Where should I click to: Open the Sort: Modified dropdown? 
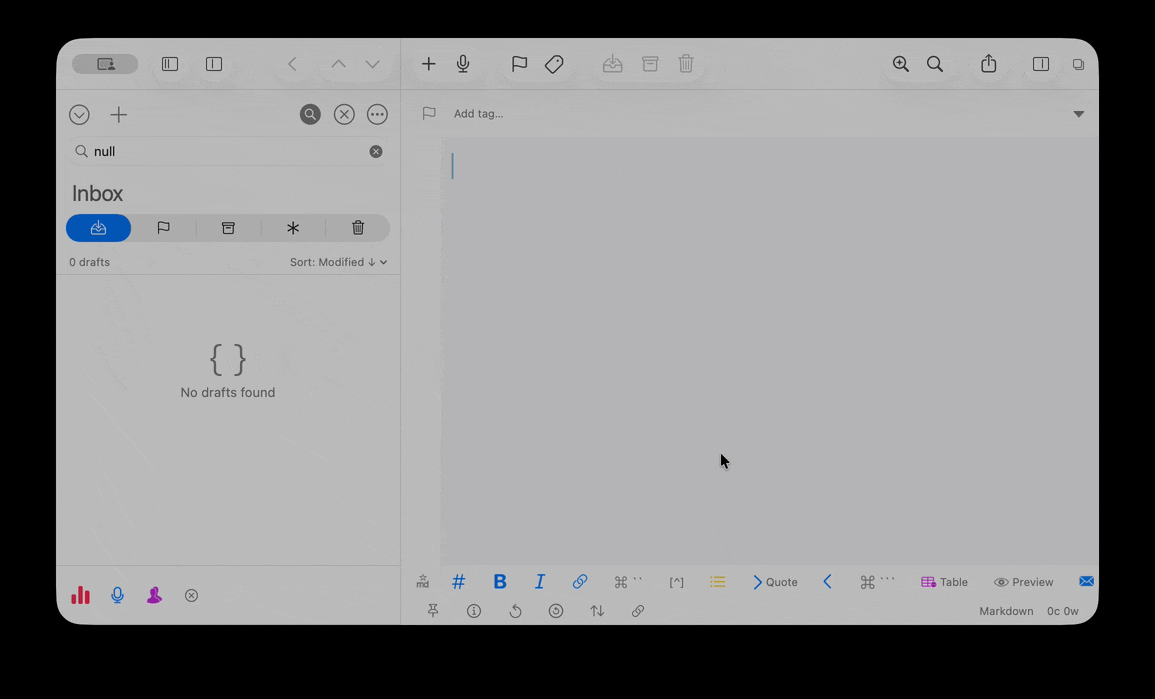(338, 262)
